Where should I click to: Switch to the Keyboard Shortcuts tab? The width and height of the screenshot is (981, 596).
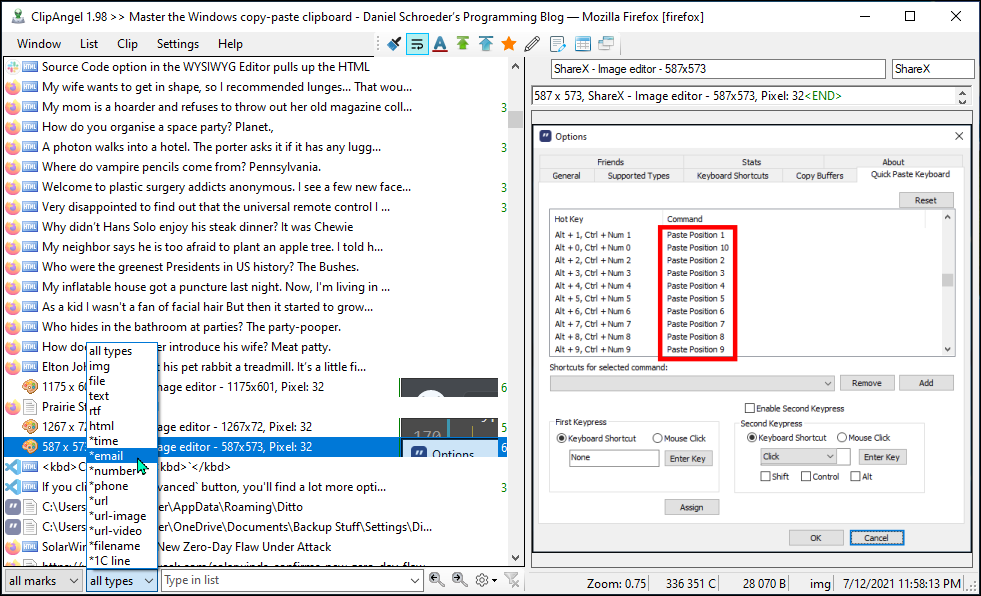(733, 176)
